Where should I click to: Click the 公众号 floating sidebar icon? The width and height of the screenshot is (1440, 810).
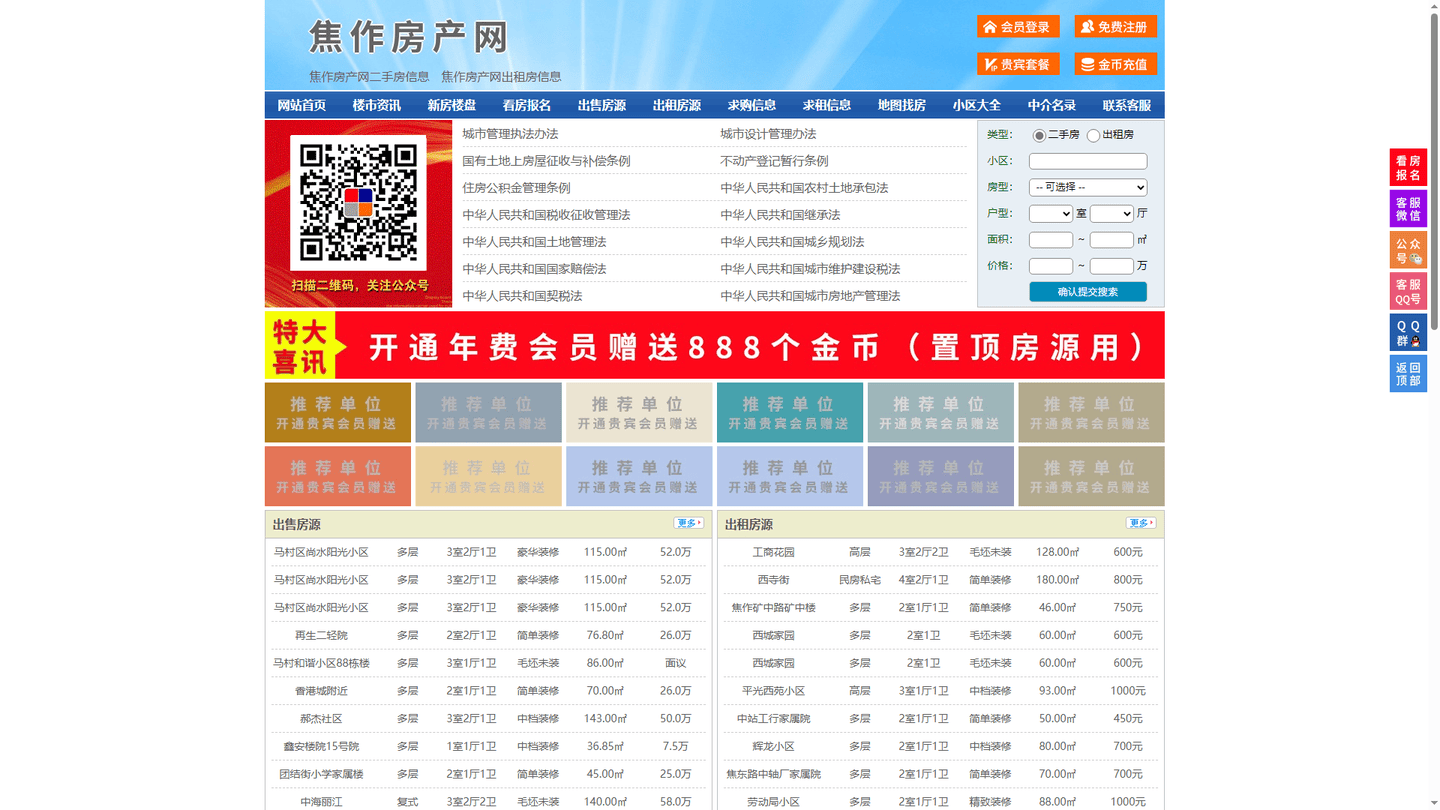coord(1408,250)
